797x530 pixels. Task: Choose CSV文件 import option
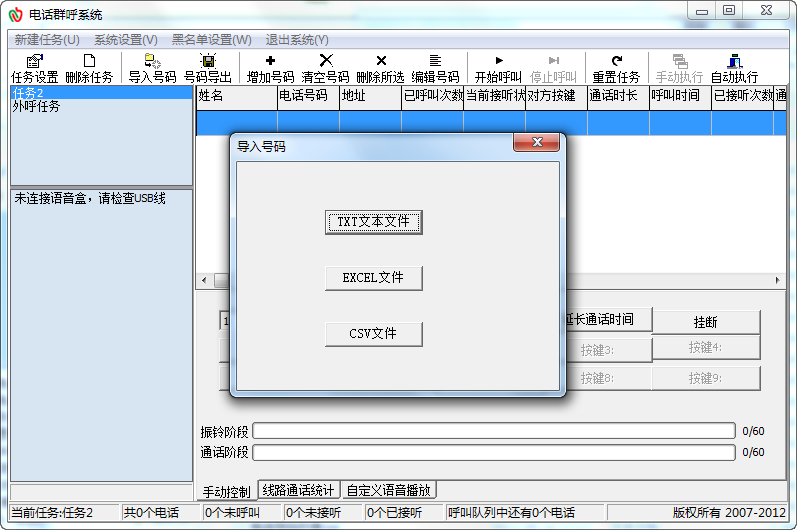(374, 334)
